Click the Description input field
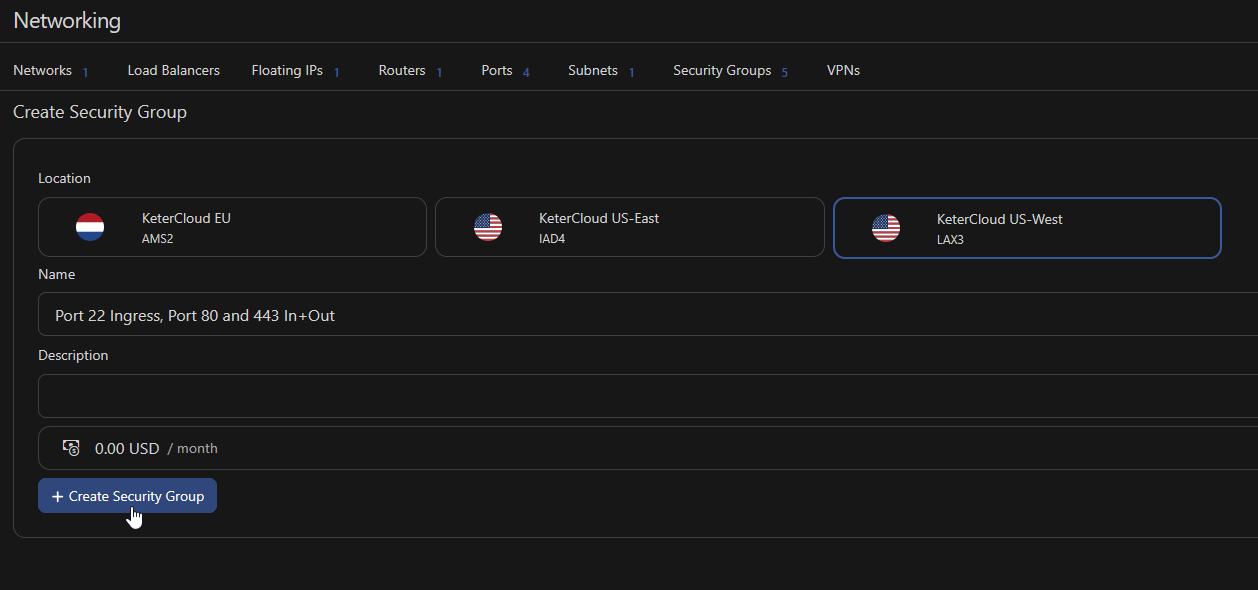 tap(640, 396)
